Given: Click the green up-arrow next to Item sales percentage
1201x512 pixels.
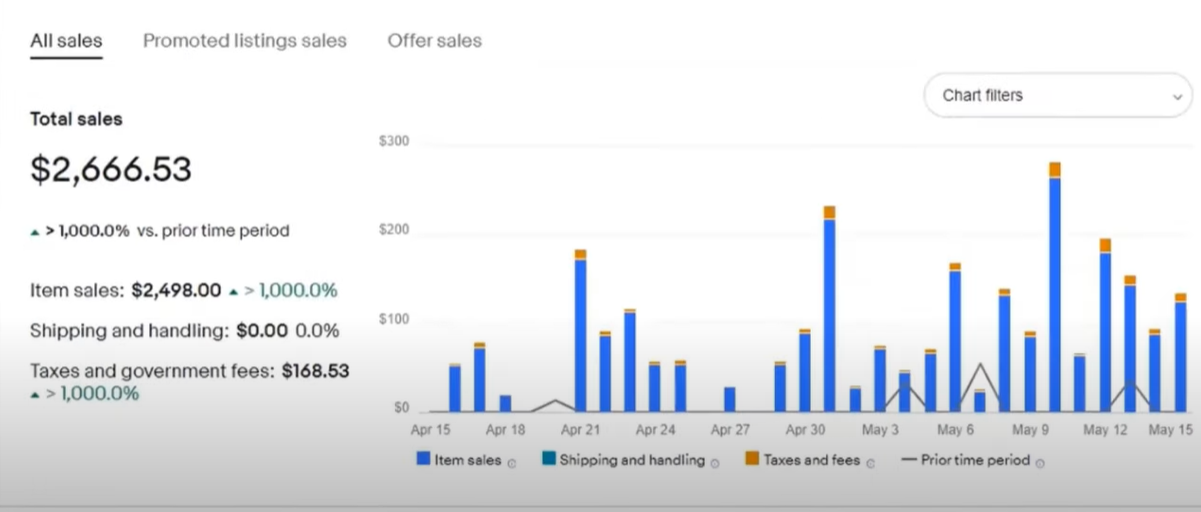Looking at the screenshot, I should (233, 292).
